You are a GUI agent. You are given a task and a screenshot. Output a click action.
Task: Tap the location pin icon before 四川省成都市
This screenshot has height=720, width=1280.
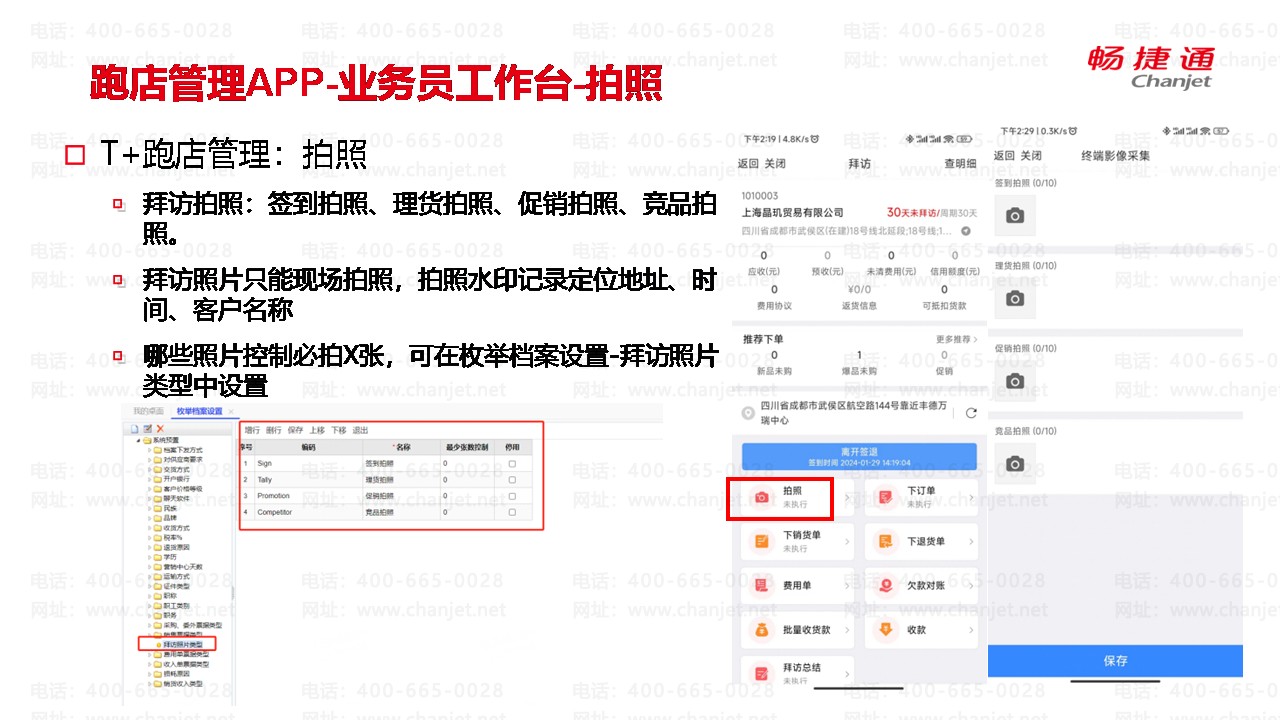[x=748, y=413]
